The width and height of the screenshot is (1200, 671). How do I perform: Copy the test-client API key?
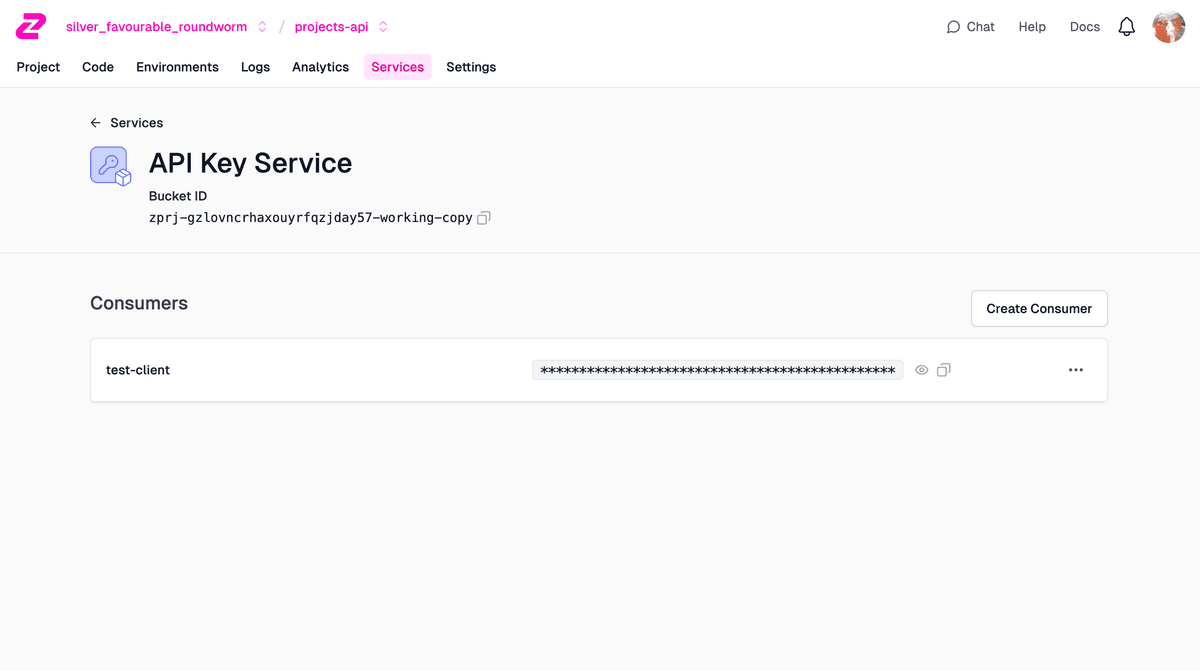click(944, 370)
